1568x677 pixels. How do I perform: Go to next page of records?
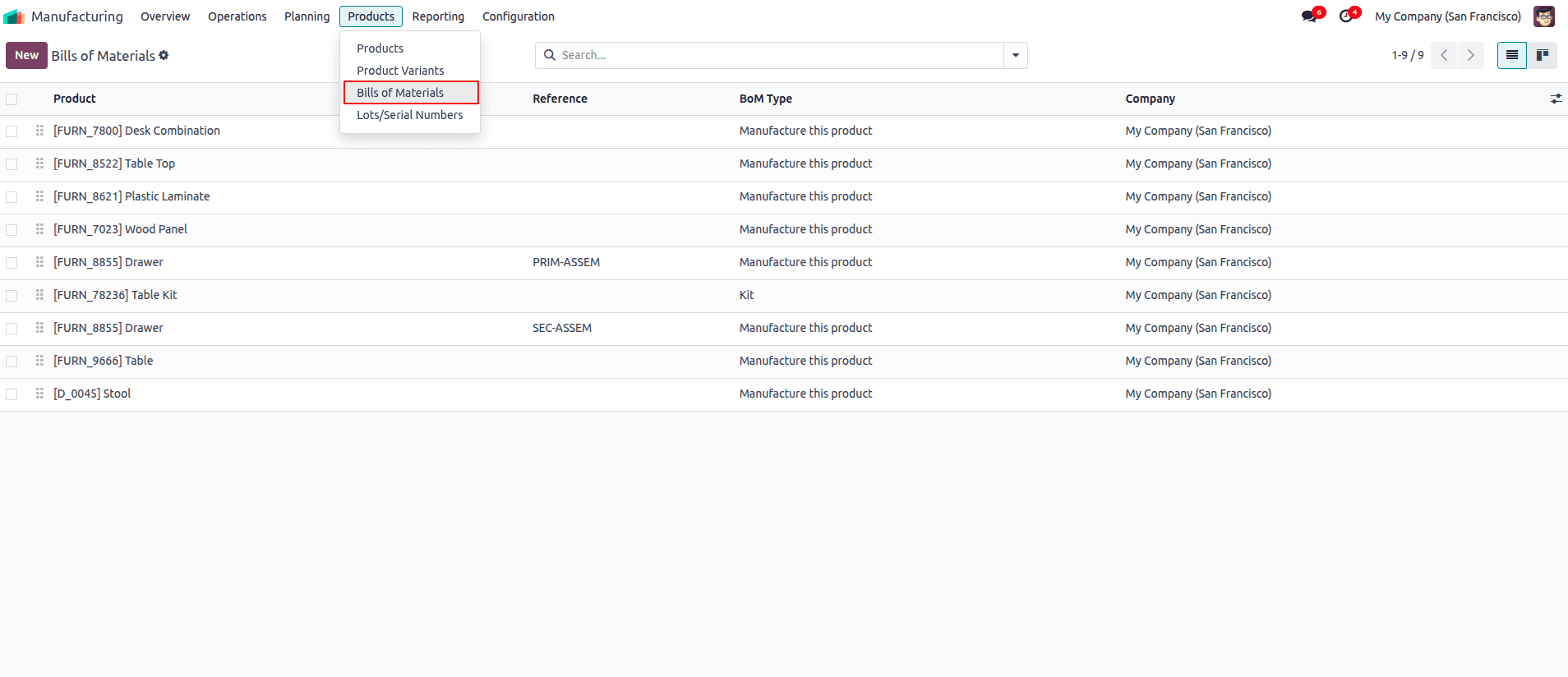(1471, 55)
